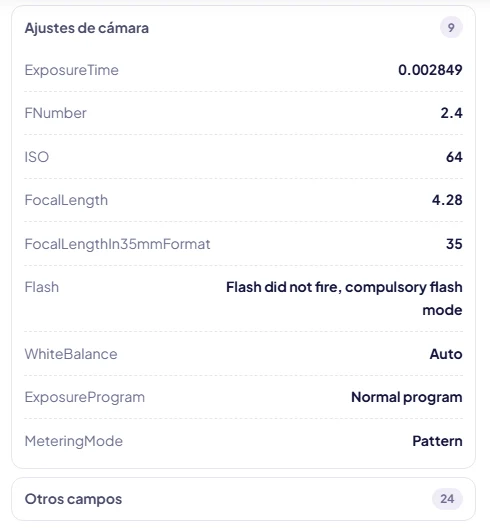Select the MeteringMode label
Viewport: 490px width, 530px height.
pyautogui.click(x=74, y=441)
